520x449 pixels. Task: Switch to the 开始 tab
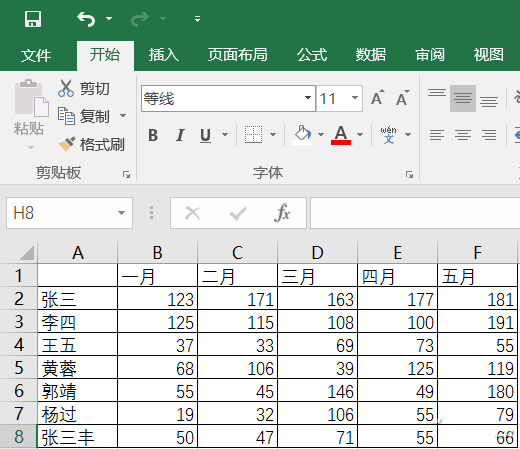point(105,55)
